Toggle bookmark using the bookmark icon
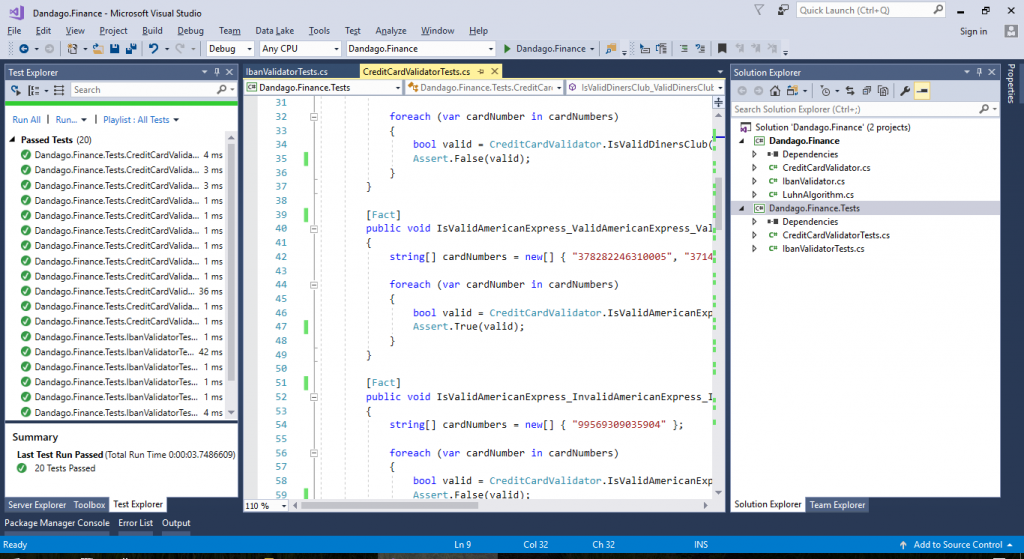This screenshot has width=1024, height=559. [x=722, y=48]
